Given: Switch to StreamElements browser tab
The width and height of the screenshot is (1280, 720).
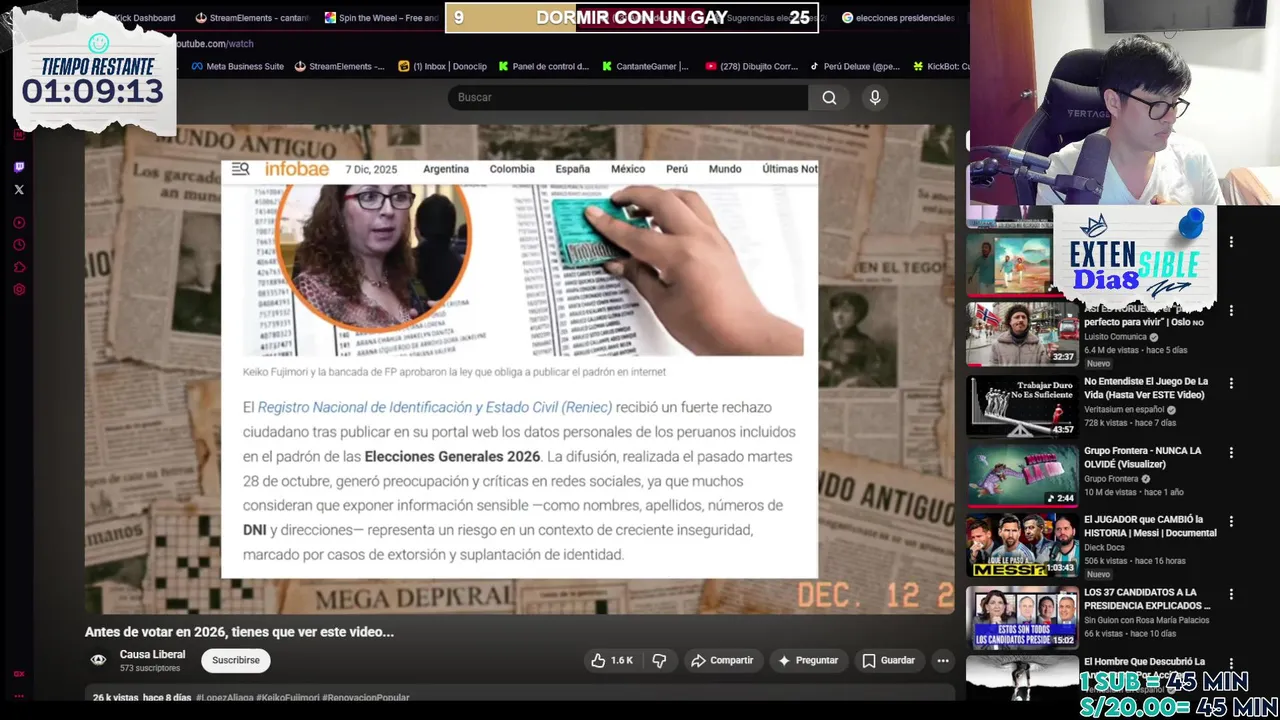Looking at the screenshot, I should click(252, 18).
